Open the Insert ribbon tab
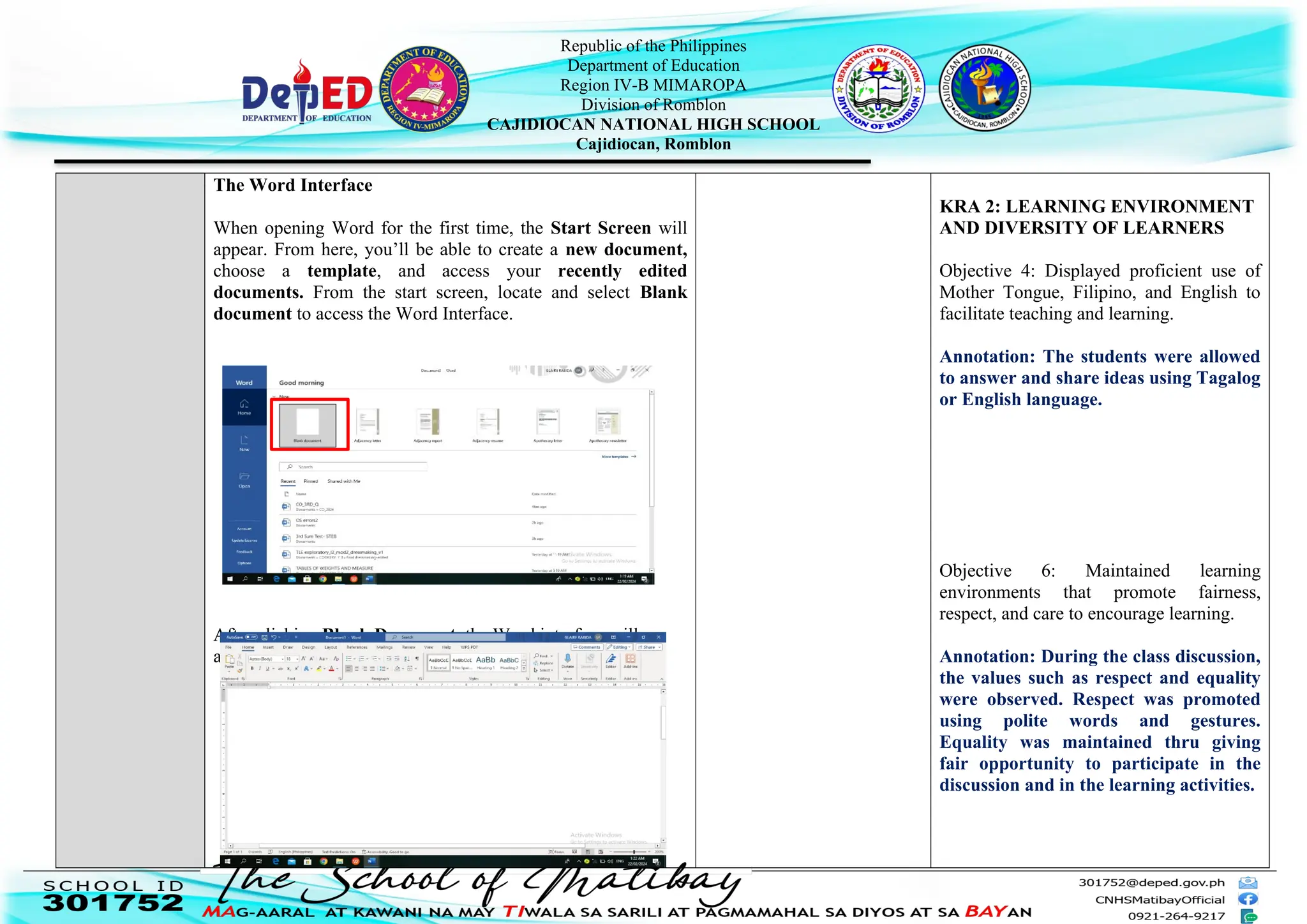The width and height of the screenshot is (1307, 924). tap(268, 647)
